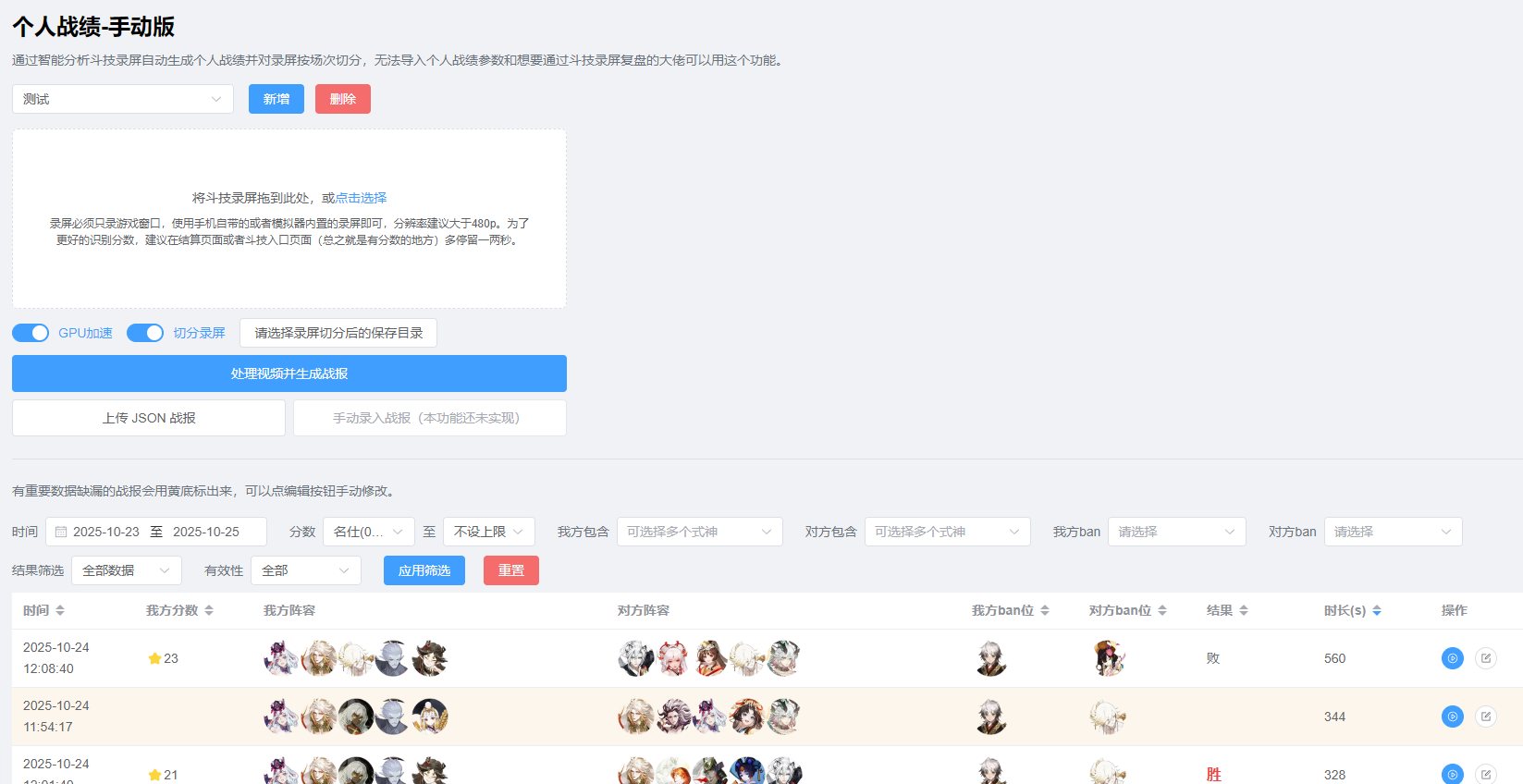Open the 我方ban select dropdown
The image size is (1523, 784).
coord(1177,532)
